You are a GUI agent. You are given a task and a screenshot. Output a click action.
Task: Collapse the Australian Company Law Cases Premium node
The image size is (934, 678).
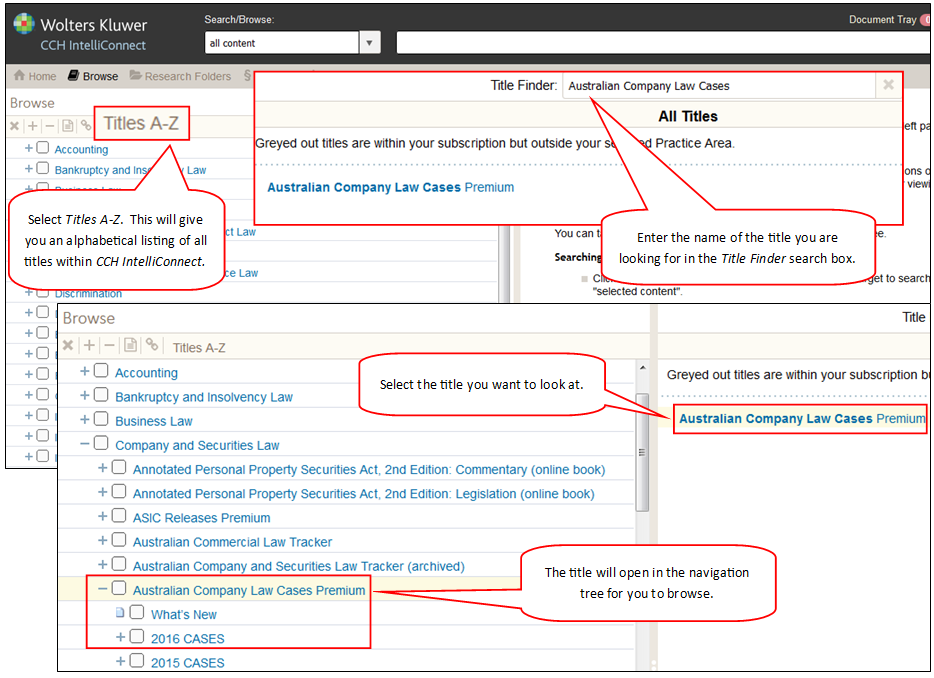pyautogui.click(x=102, y=589)
